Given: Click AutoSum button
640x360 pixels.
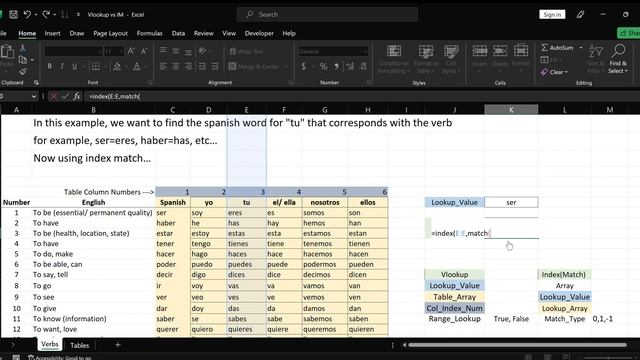Looking at the screenshot, I should click(x=557, y=48).
